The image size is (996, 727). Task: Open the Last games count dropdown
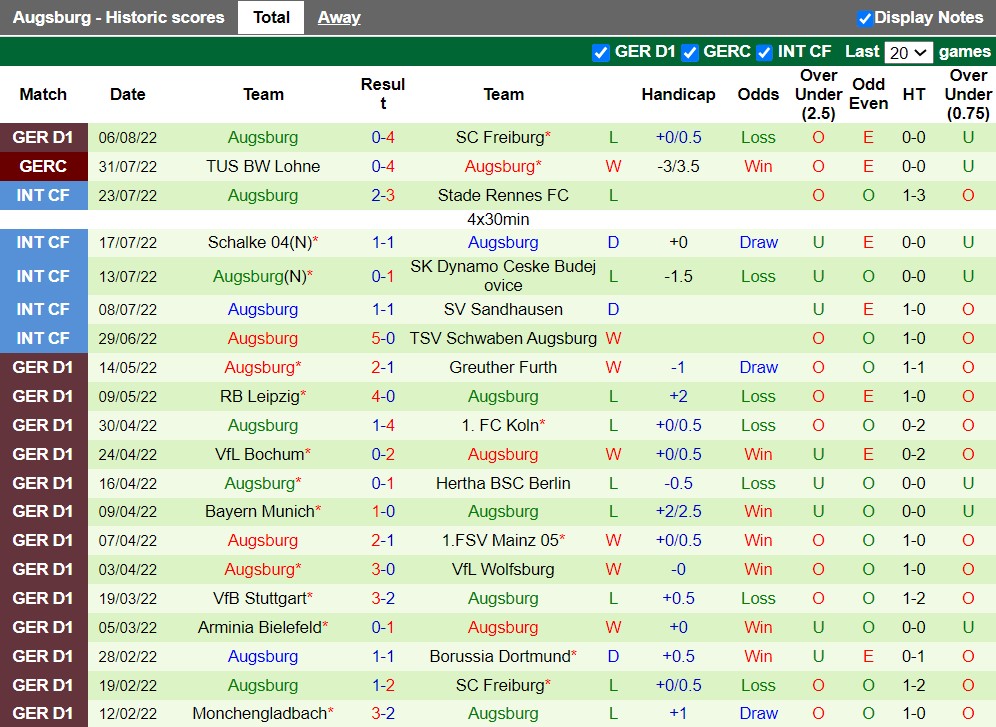(909, 52)
